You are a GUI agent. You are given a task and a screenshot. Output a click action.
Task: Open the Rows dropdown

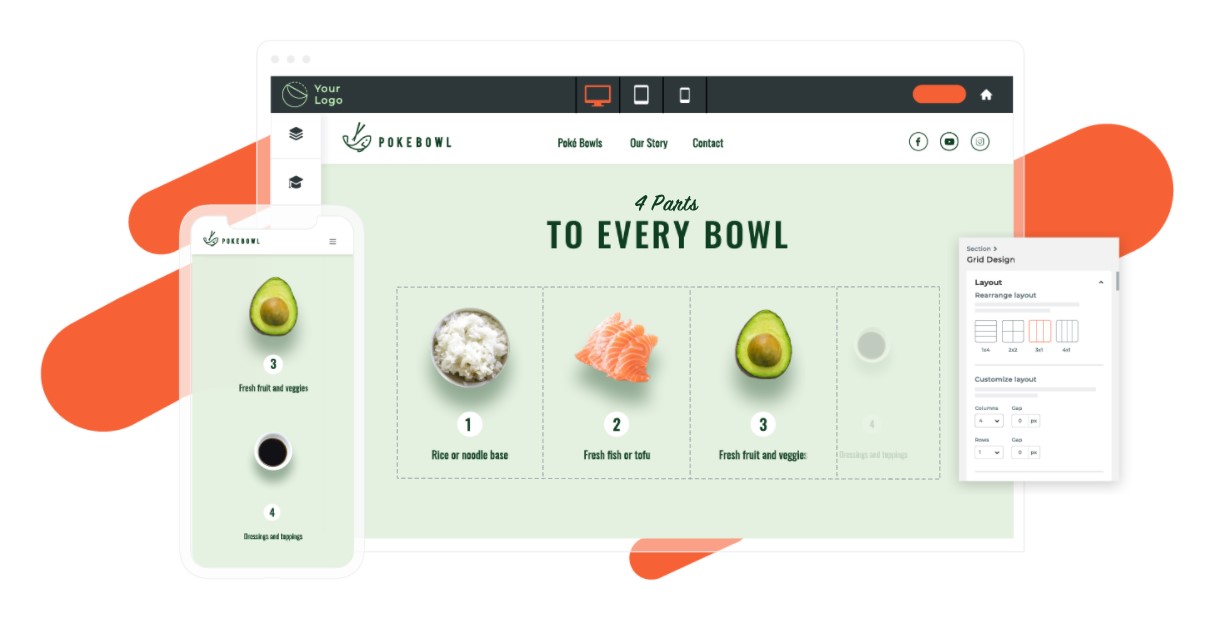pyautogui.click(x=988, y=452)
